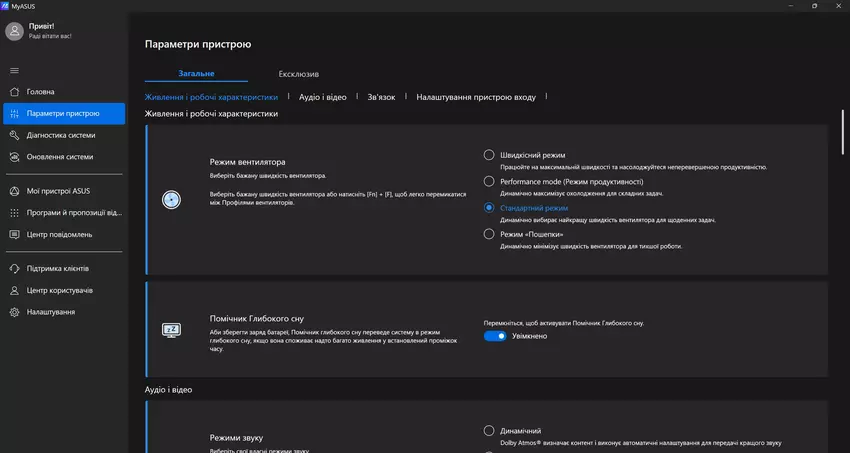Open the Налаштування gear icon
This screenshot has width=850, height=453.
14,312
